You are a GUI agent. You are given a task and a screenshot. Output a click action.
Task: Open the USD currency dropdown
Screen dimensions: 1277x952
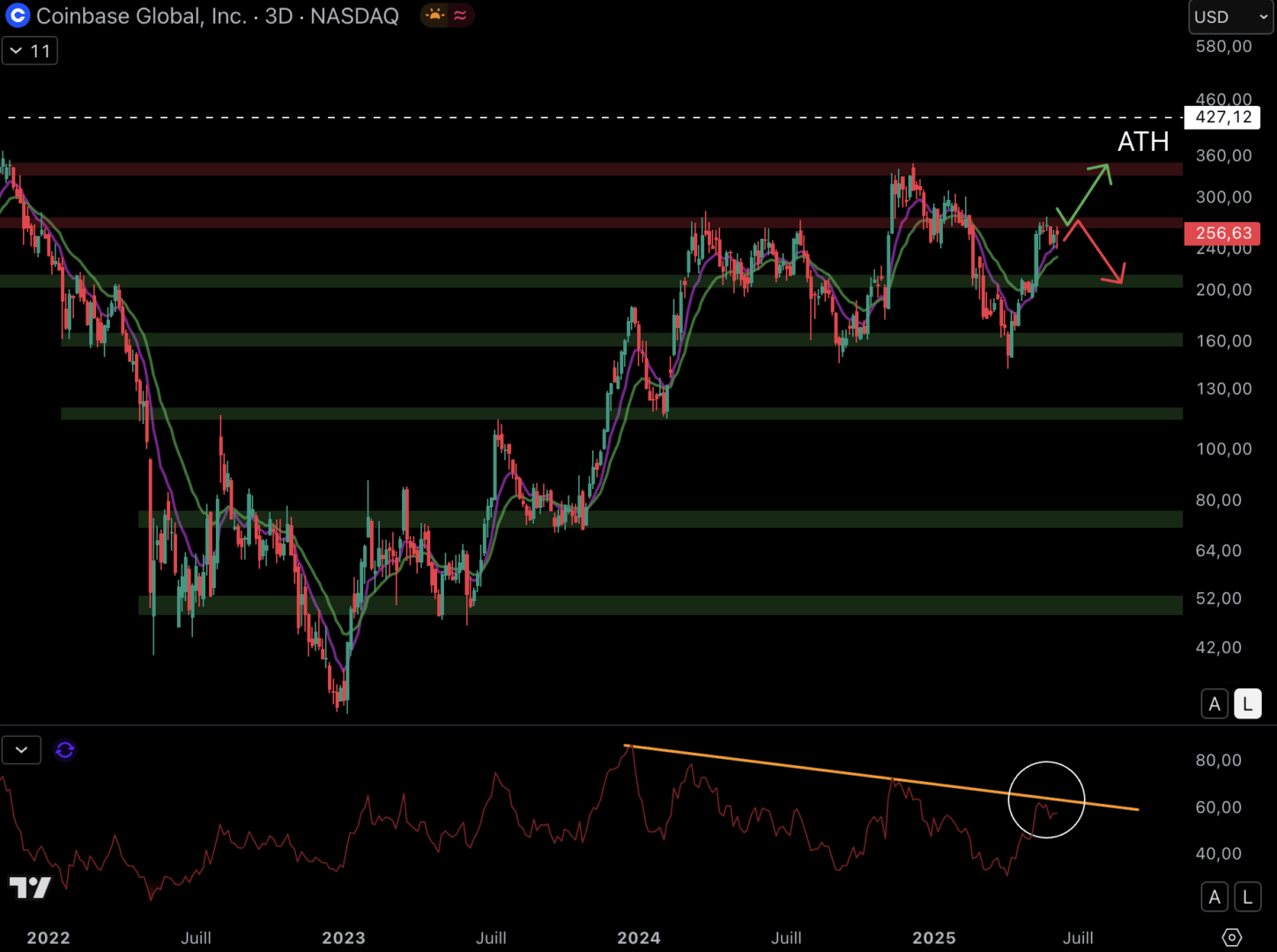tap(1230, 17)
